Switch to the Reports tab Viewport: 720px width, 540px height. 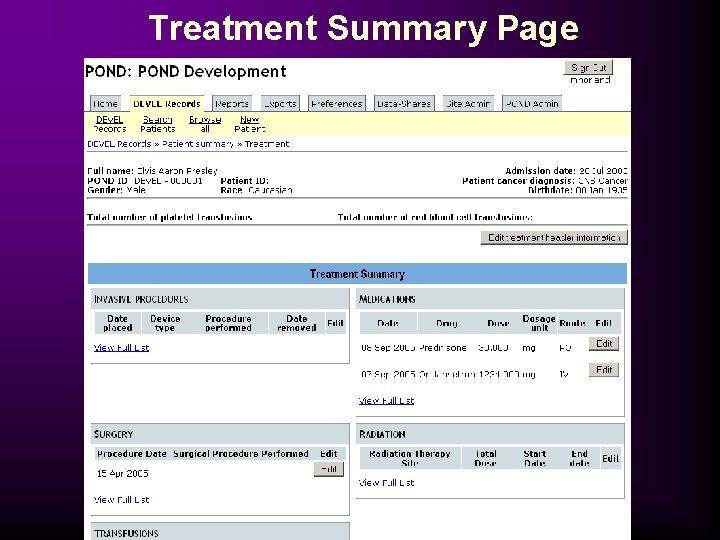click(x=232, y=104)
